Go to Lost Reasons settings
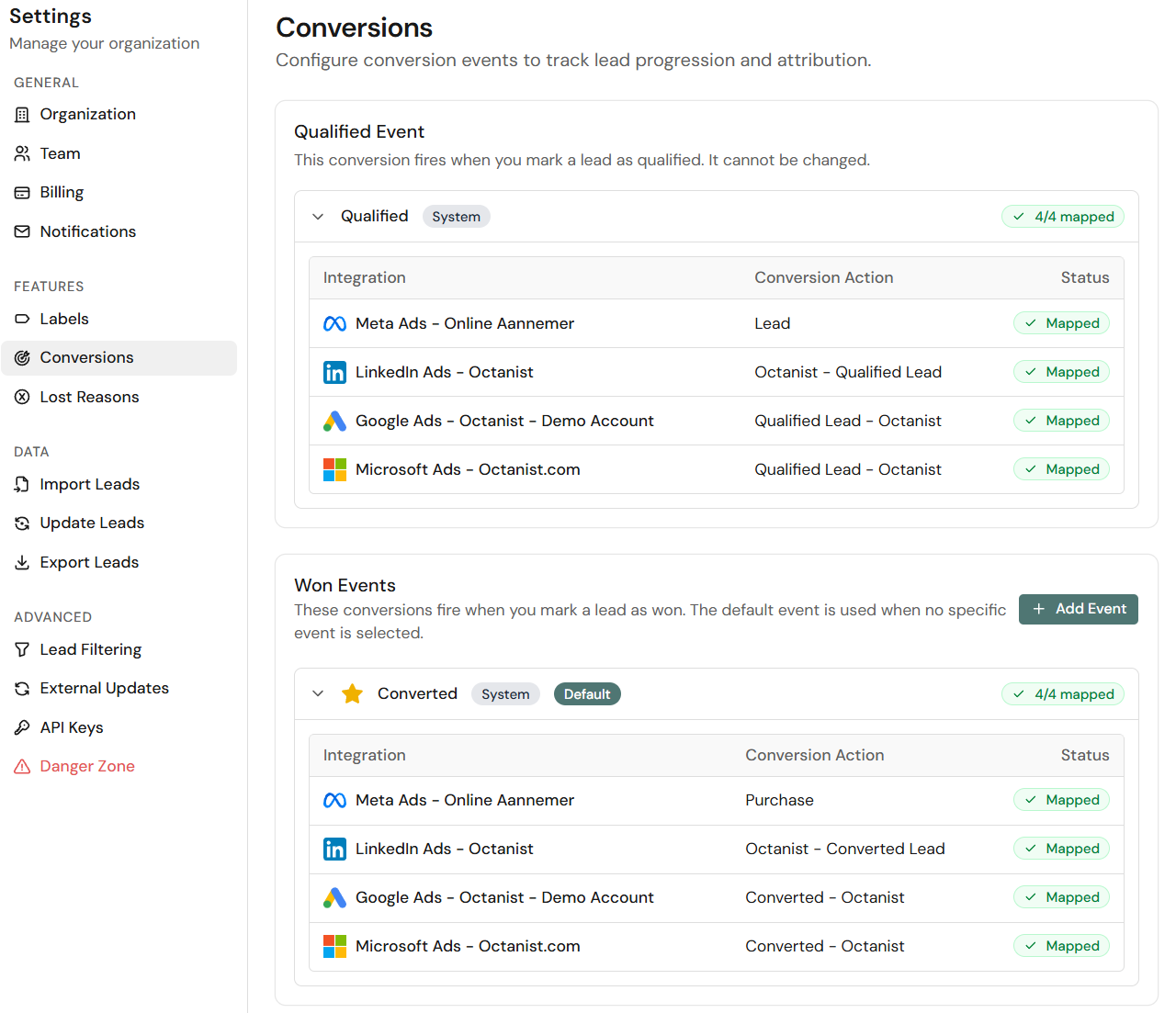The width and height of the screenshot is (1176, 1013). pos(89,397)
